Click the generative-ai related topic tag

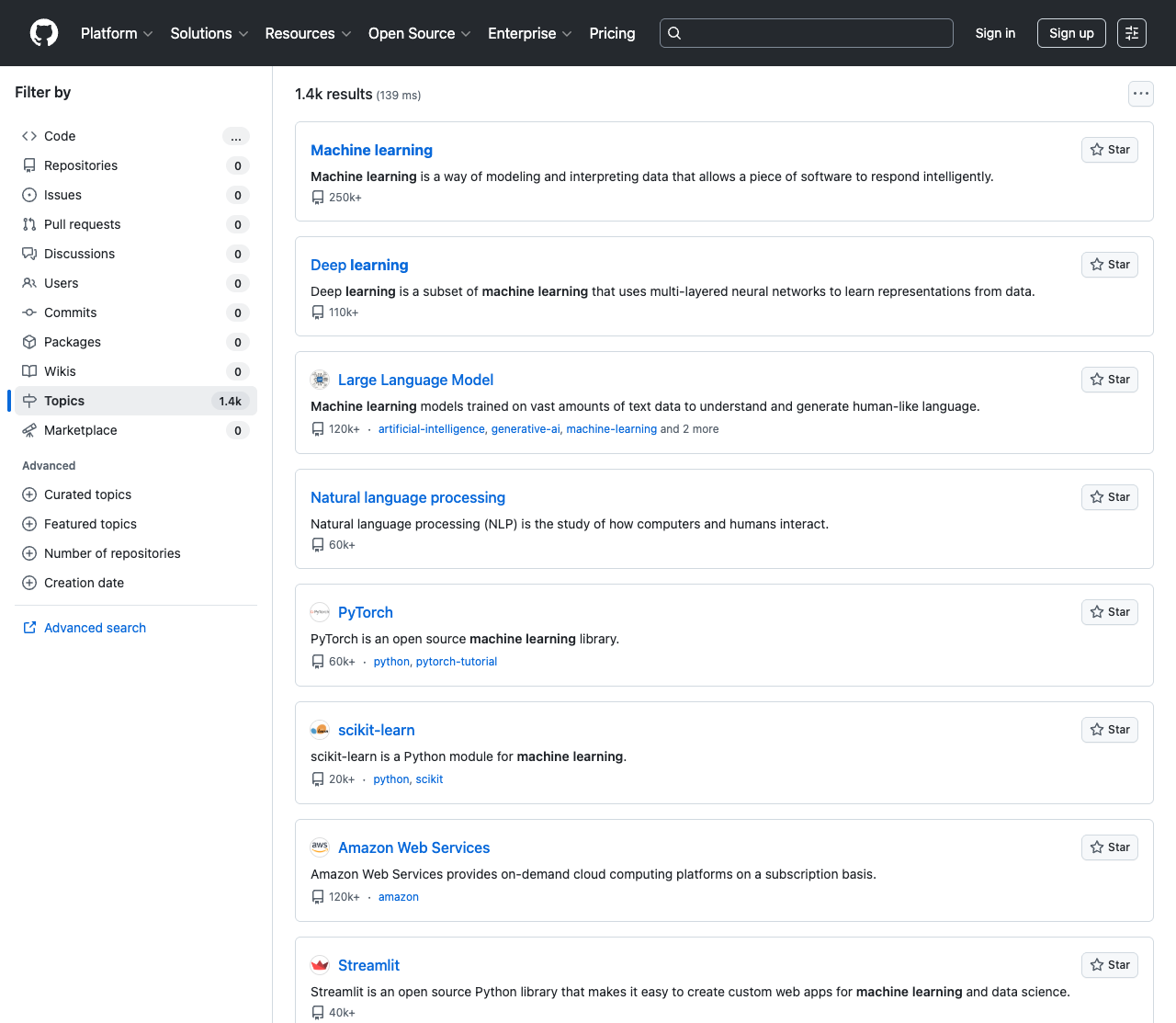click(526, 429)
